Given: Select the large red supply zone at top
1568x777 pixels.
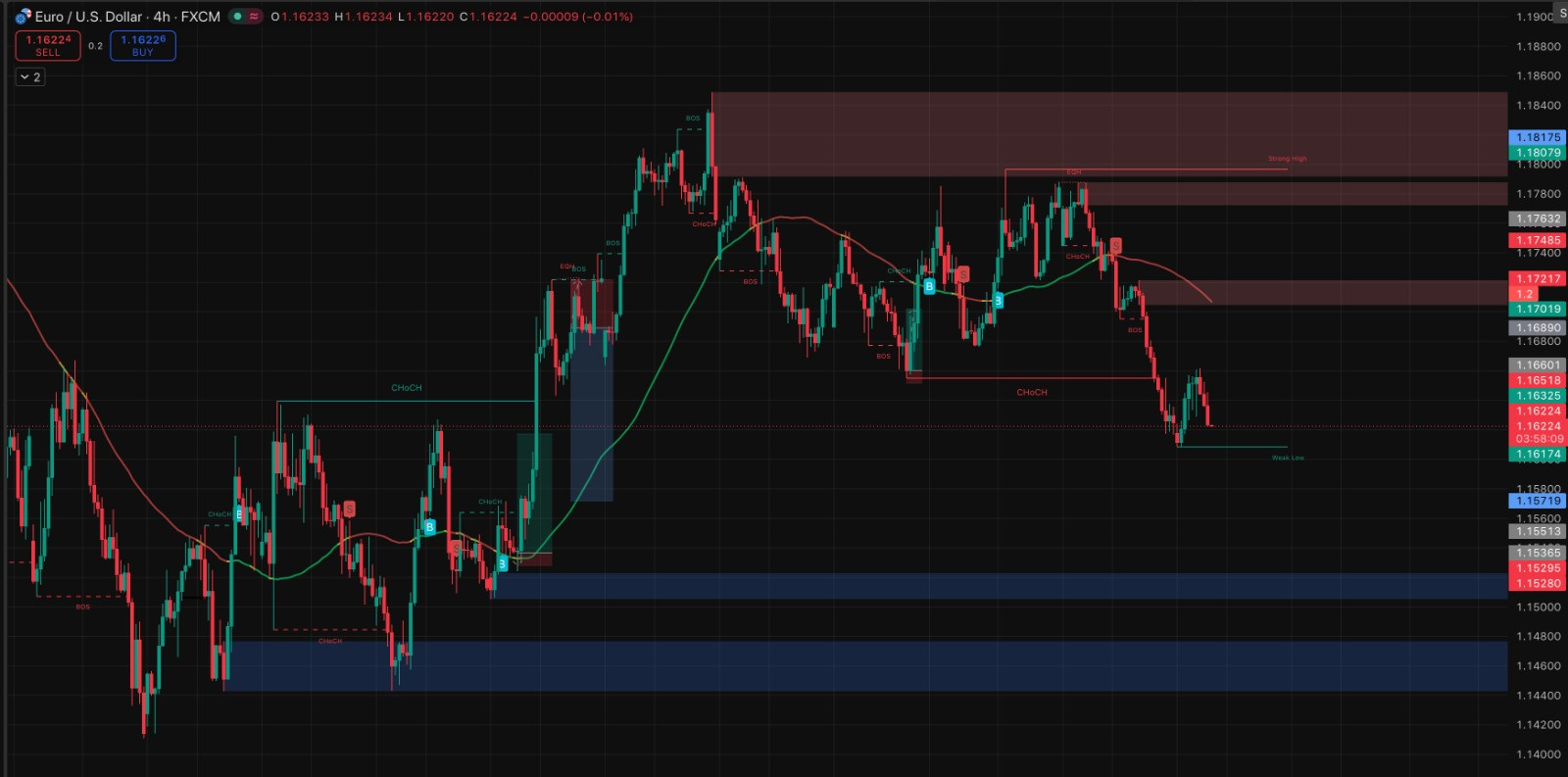Looking at the screenshot, I should [1108, 134].
